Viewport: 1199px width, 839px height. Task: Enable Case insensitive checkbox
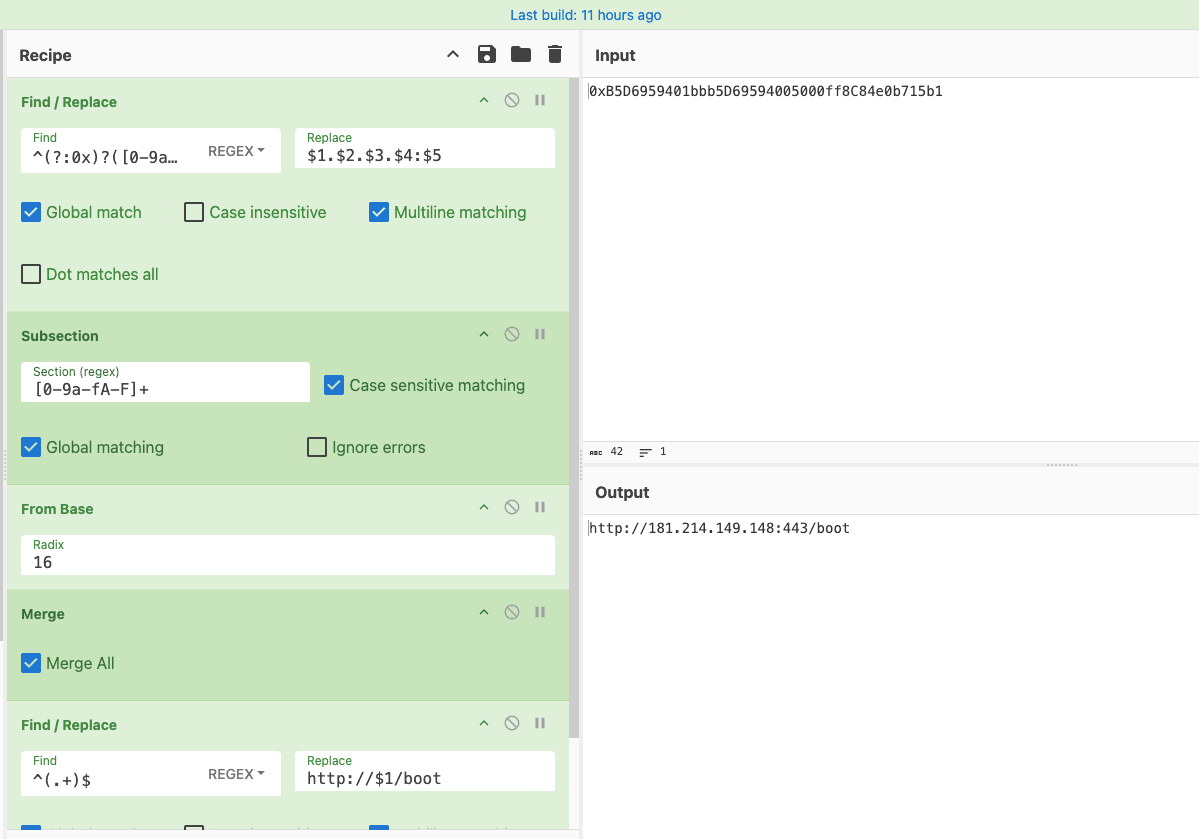click(194, 212)
